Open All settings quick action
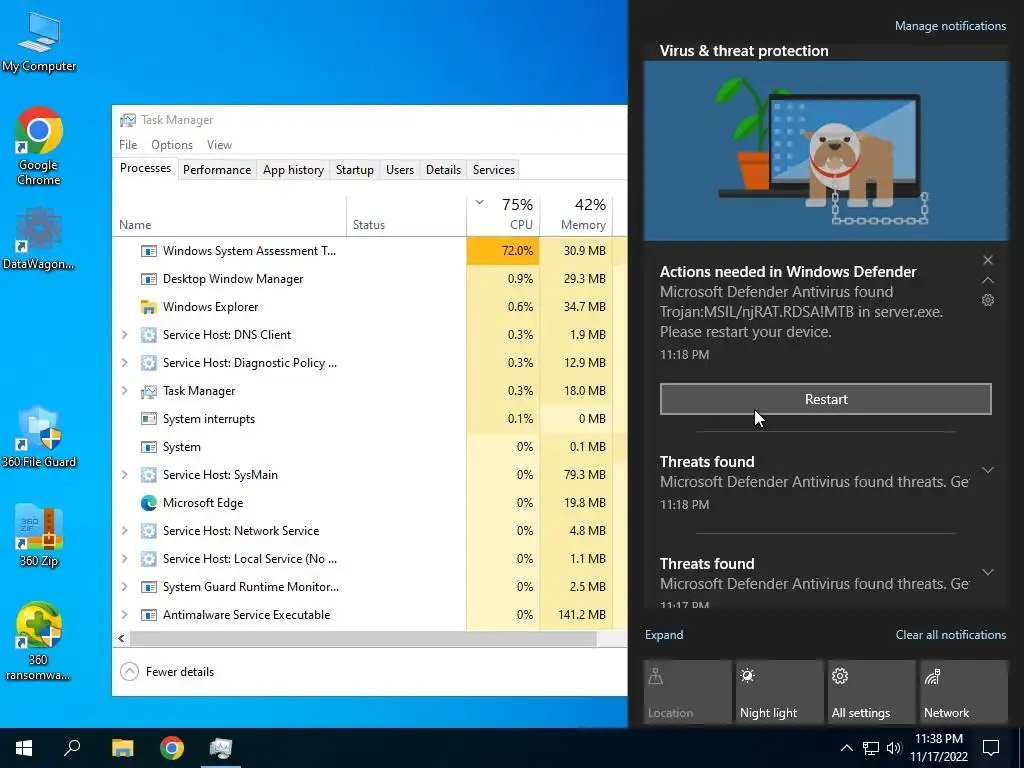 871,692
